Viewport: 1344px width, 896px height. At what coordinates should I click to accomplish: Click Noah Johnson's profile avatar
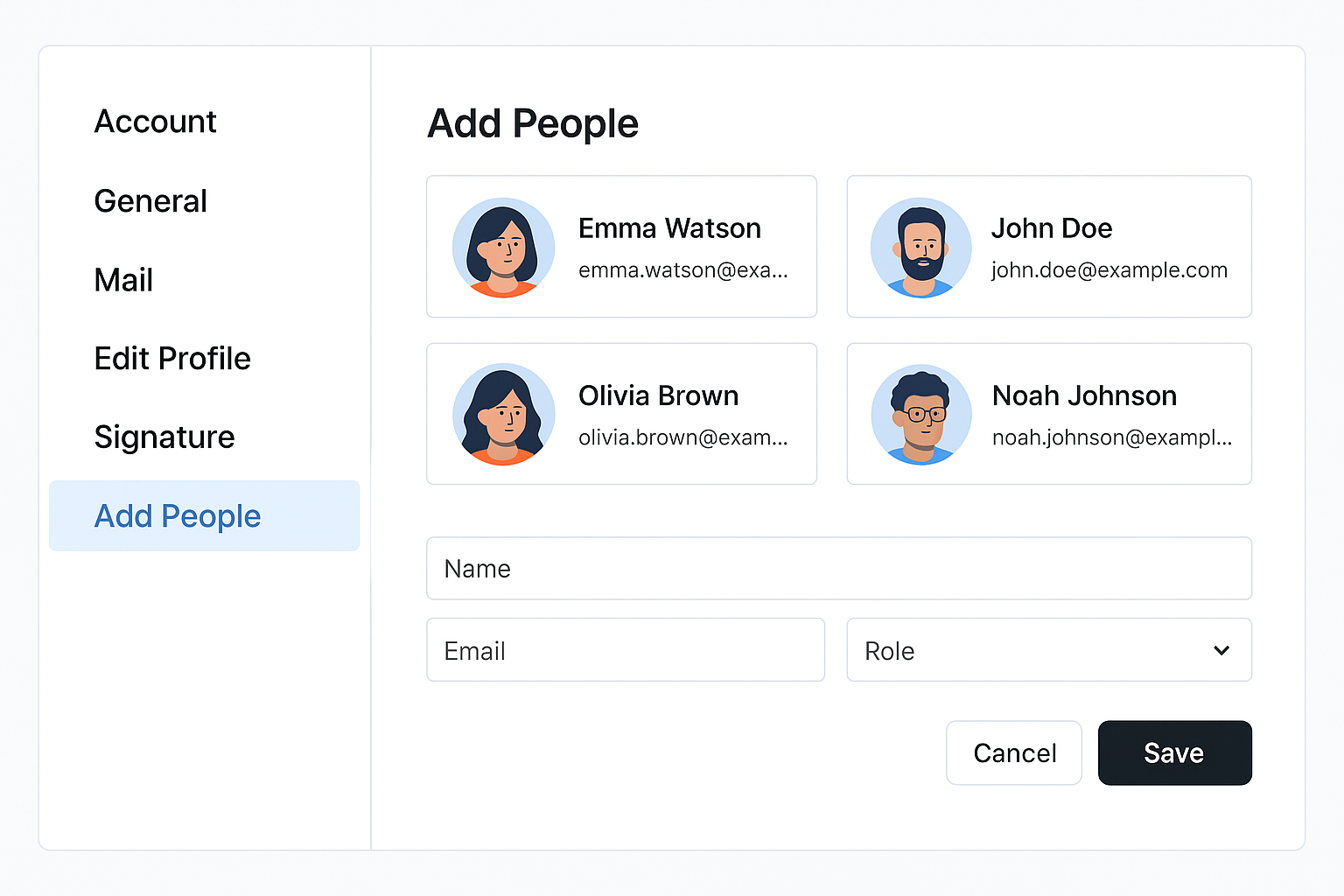[x=921, y=414]
